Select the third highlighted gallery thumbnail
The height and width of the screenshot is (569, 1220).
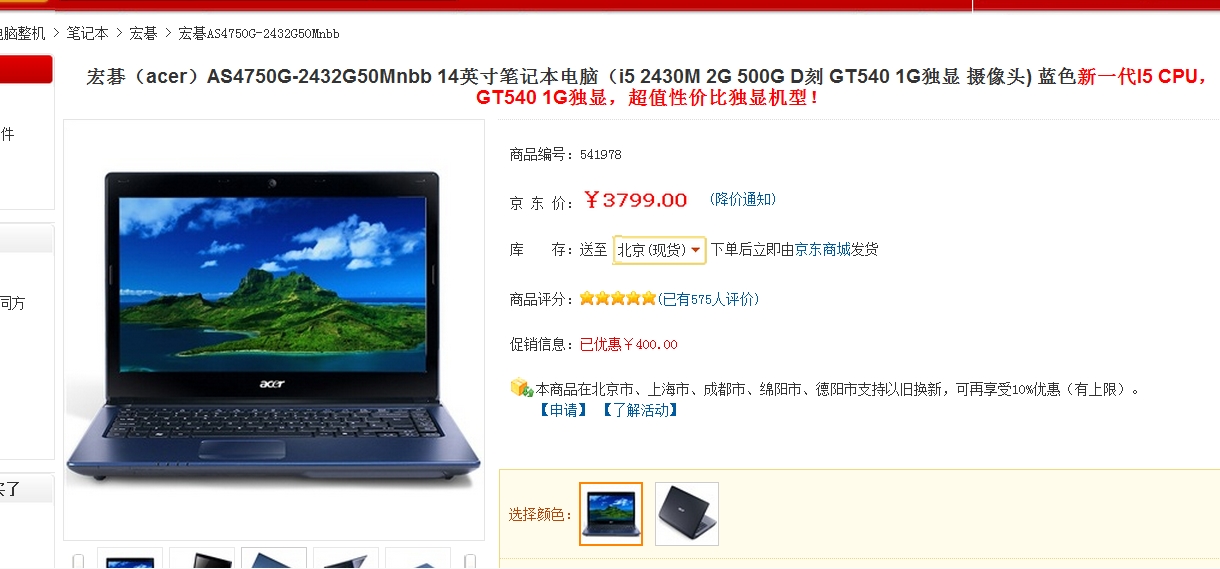click(274, 559)
